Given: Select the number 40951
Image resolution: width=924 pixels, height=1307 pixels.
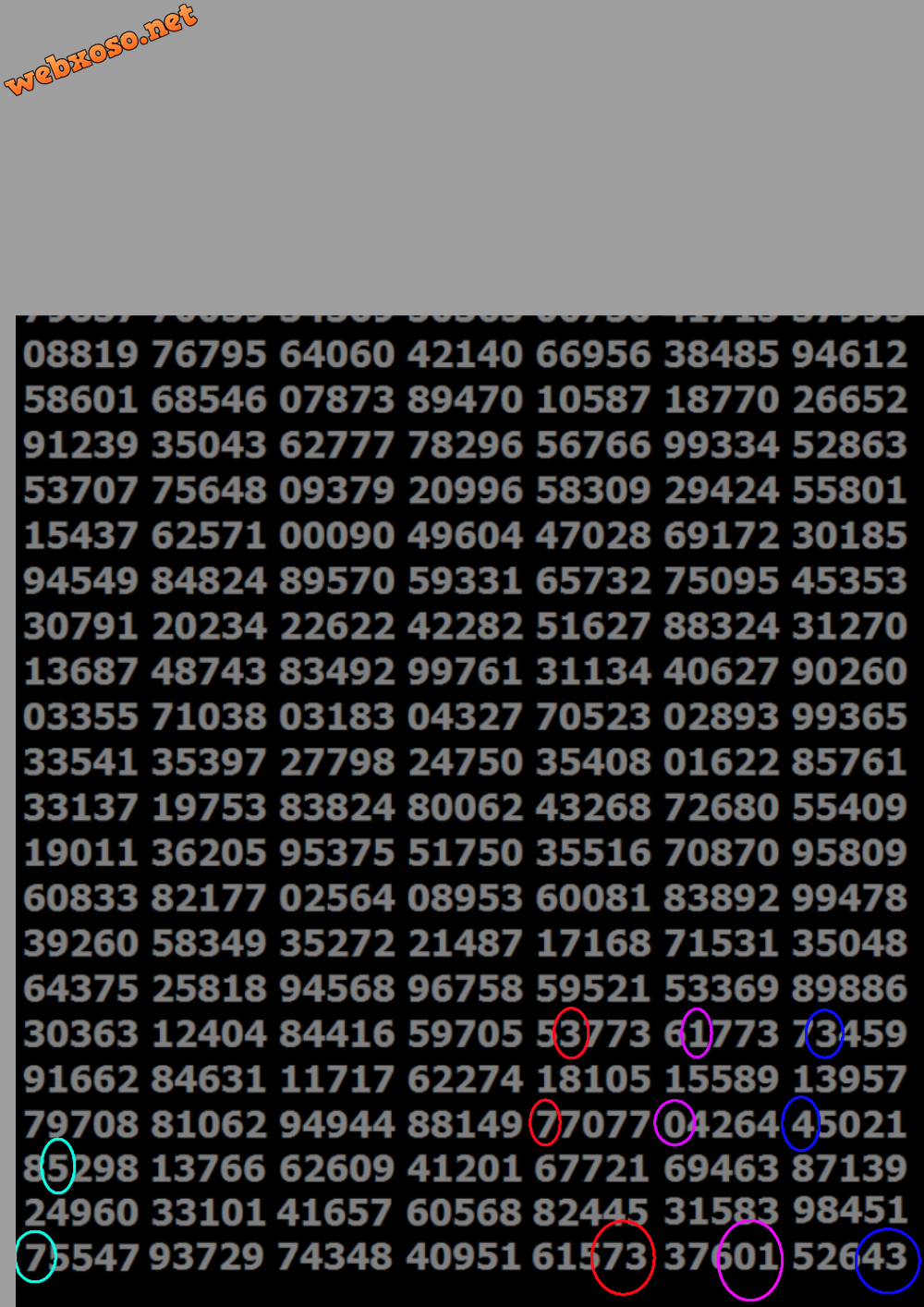Looking at the screenshot, I should tap(463, 1257).
